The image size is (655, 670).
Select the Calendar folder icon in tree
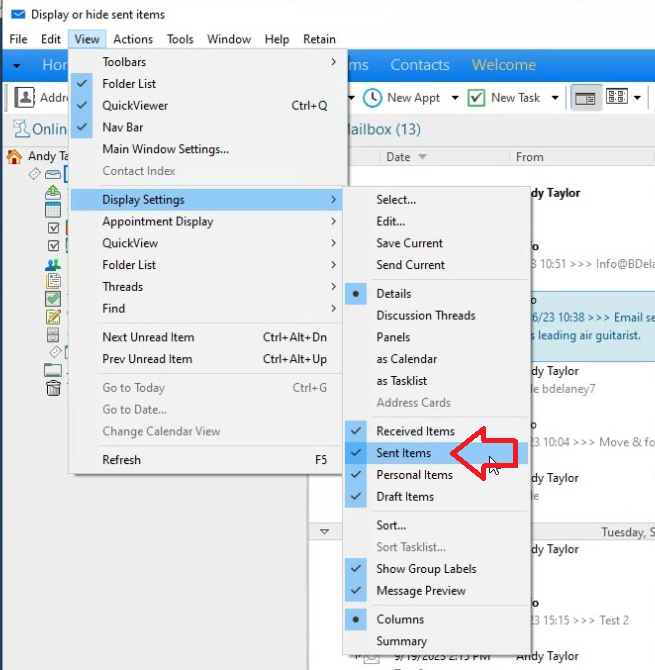point(53,210)
